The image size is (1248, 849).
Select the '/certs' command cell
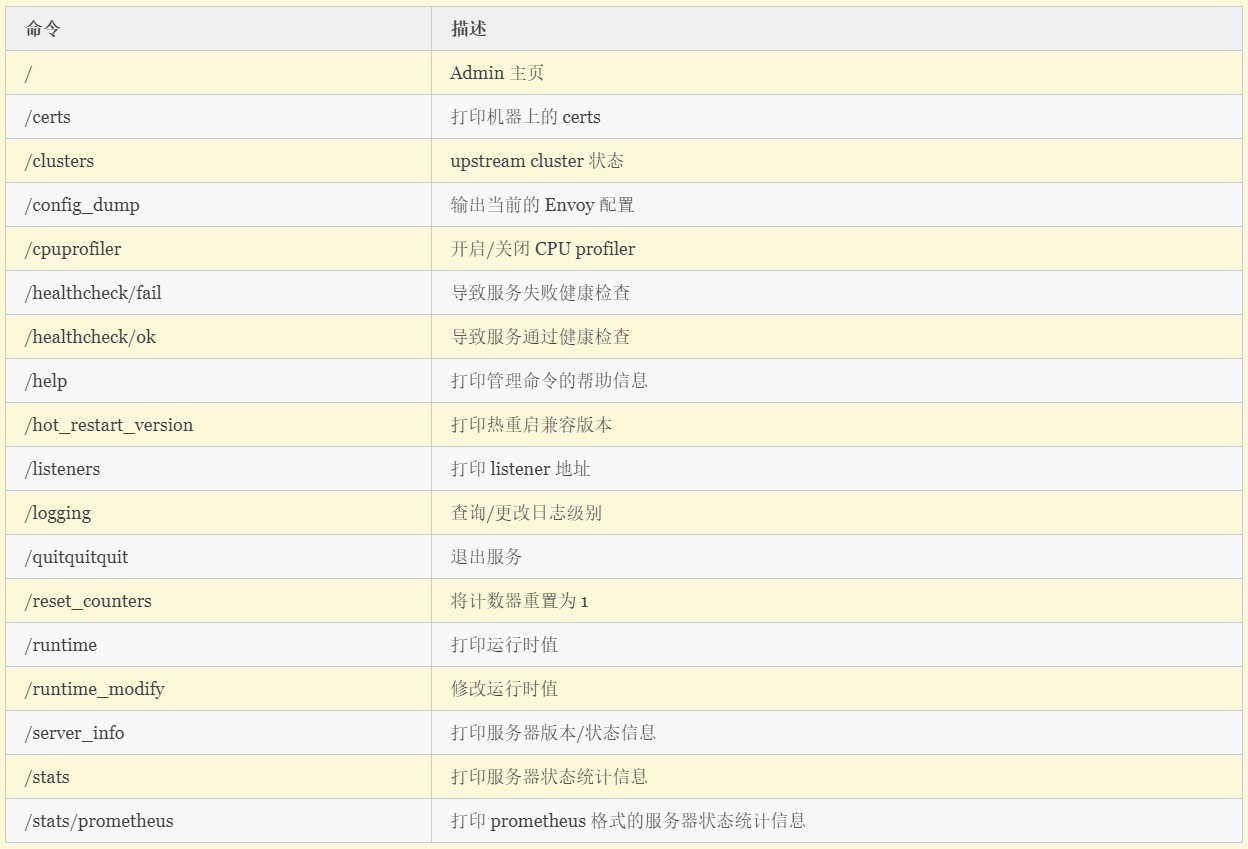coord(218,117)
